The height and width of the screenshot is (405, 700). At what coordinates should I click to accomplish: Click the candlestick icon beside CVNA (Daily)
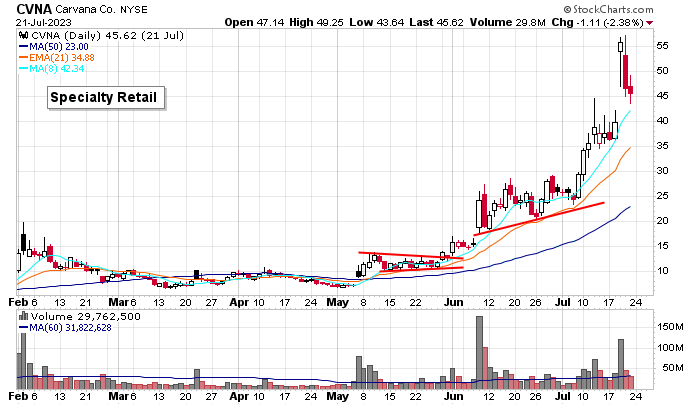pyautogui.click(x=24, y=36)
